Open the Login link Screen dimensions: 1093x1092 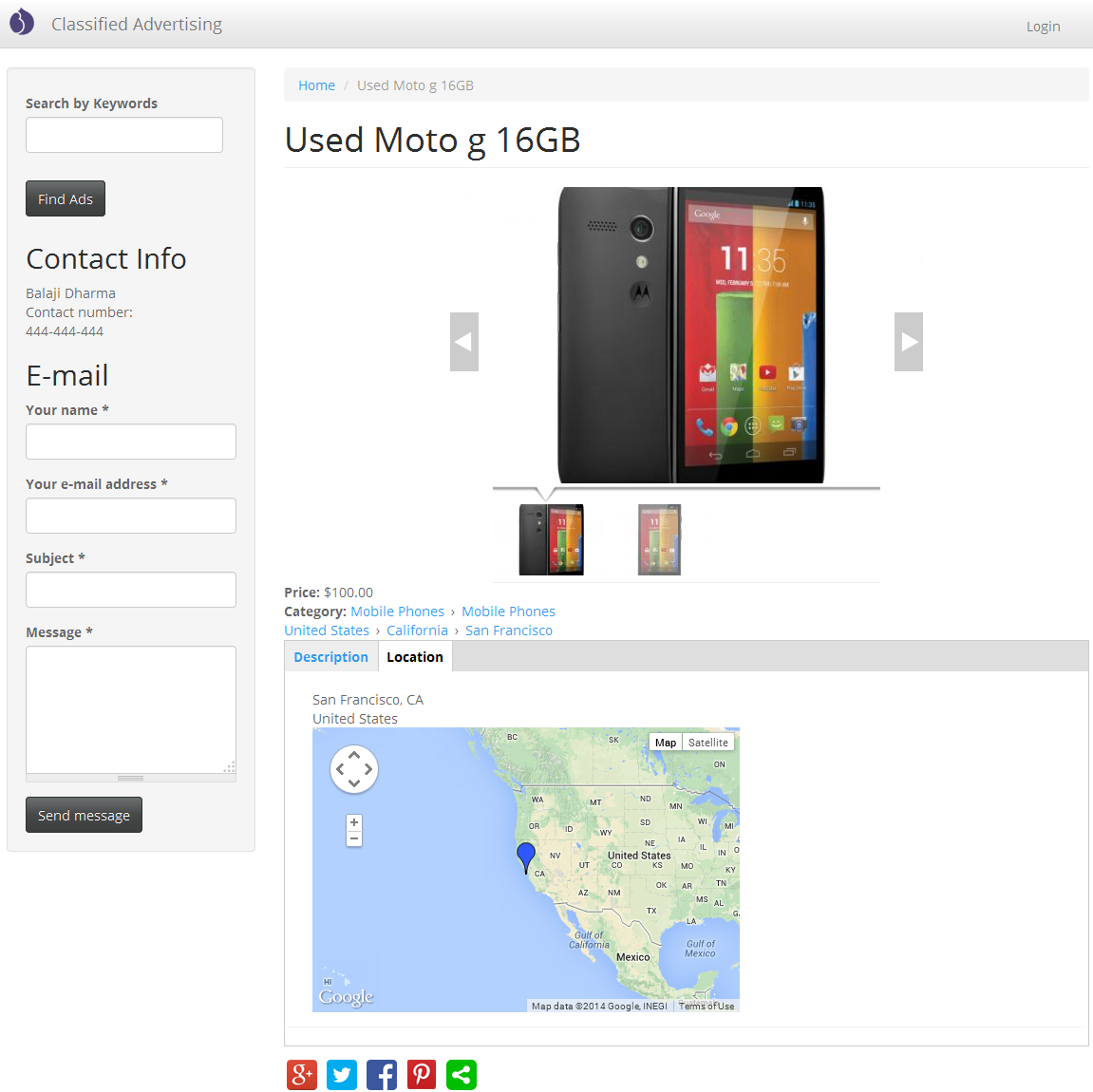pyautogui.click(x=1043, y=27)
